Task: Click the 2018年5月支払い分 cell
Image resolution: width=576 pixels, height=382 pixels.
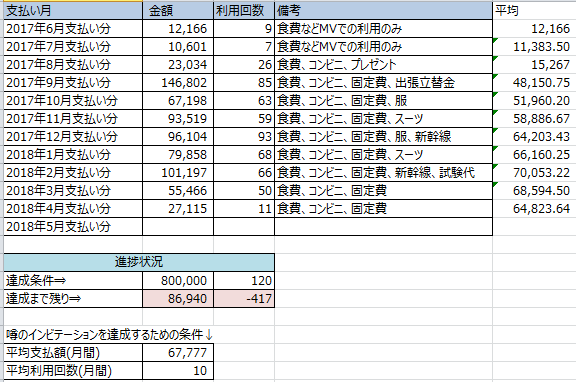Action: [73, 227]
